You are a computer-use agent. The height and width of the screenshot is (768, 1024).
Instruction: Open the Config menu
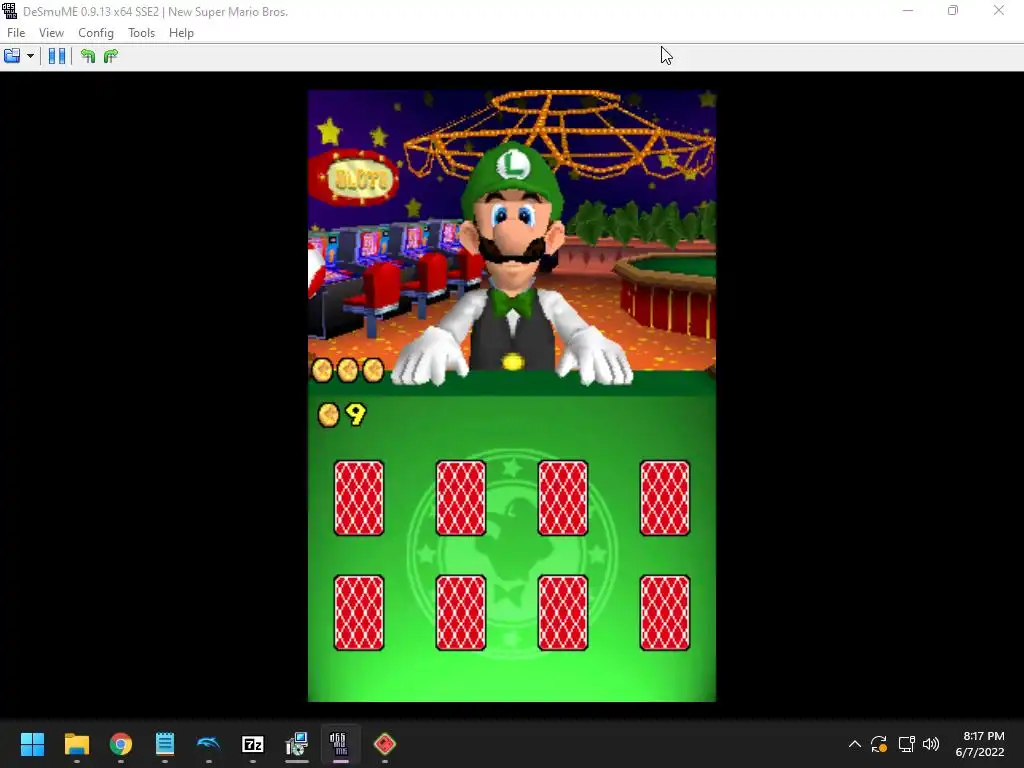point(95,33)
